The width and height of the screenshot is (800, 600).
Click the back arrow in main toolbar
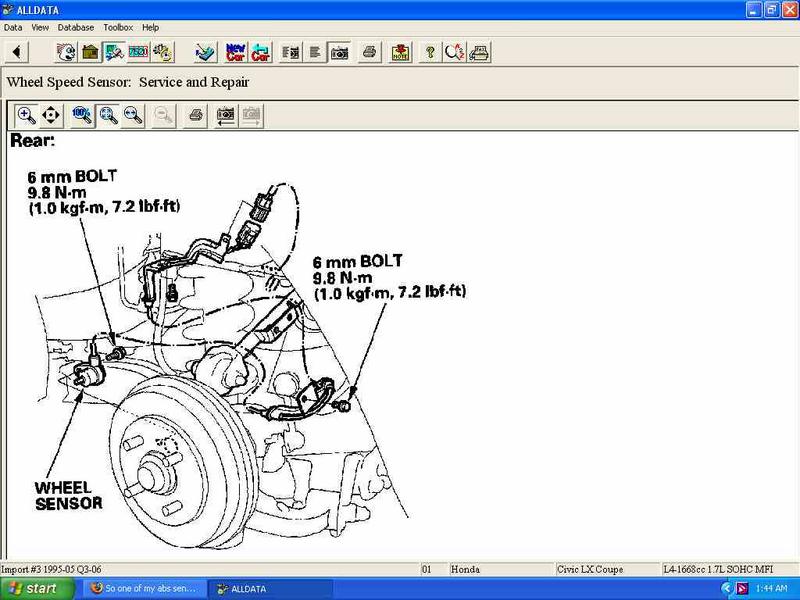(17, 51)
